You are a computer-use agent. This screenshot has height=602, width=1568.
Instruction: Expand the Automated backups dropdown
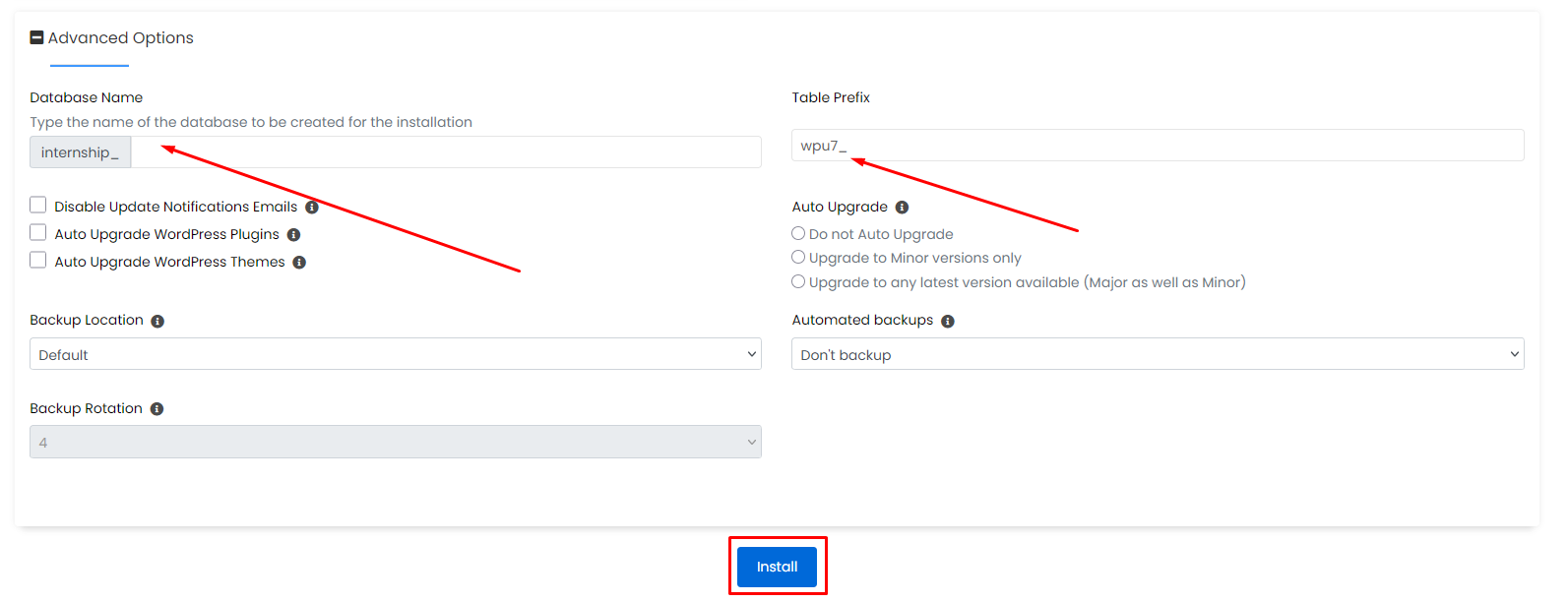1158,354
